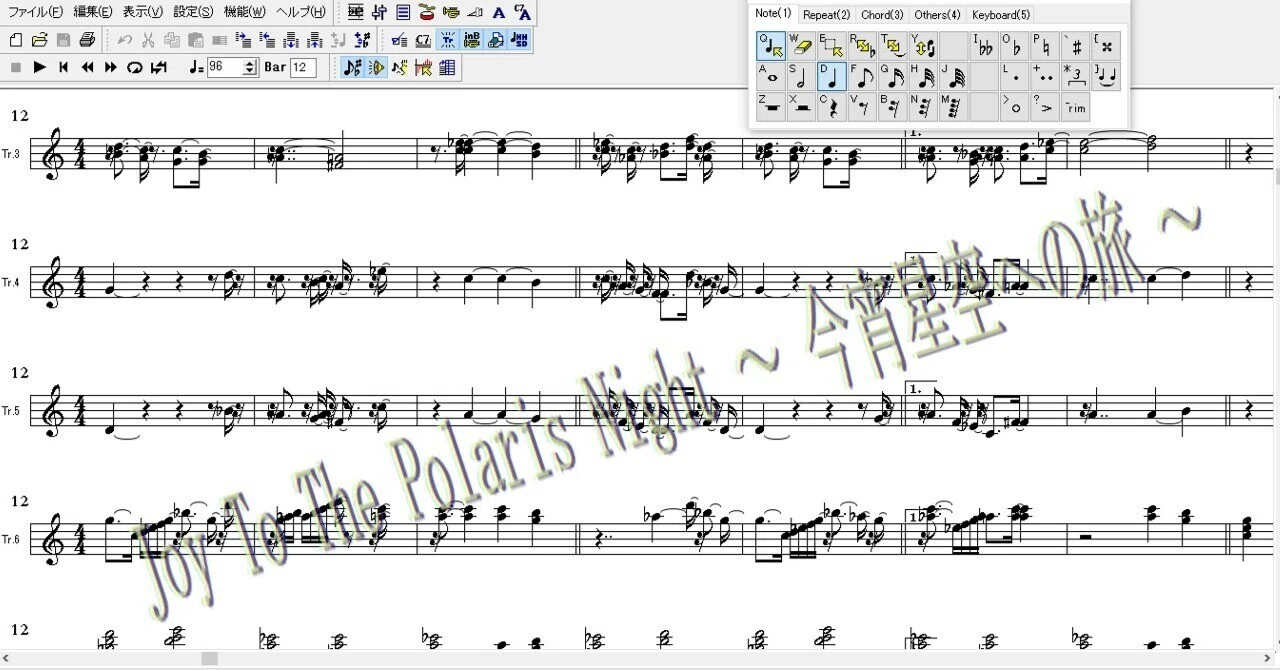Image resolution: width=1280 pixels, height=670 pixels.
Task: Select the rim shot button
Action: point(1075,106)
